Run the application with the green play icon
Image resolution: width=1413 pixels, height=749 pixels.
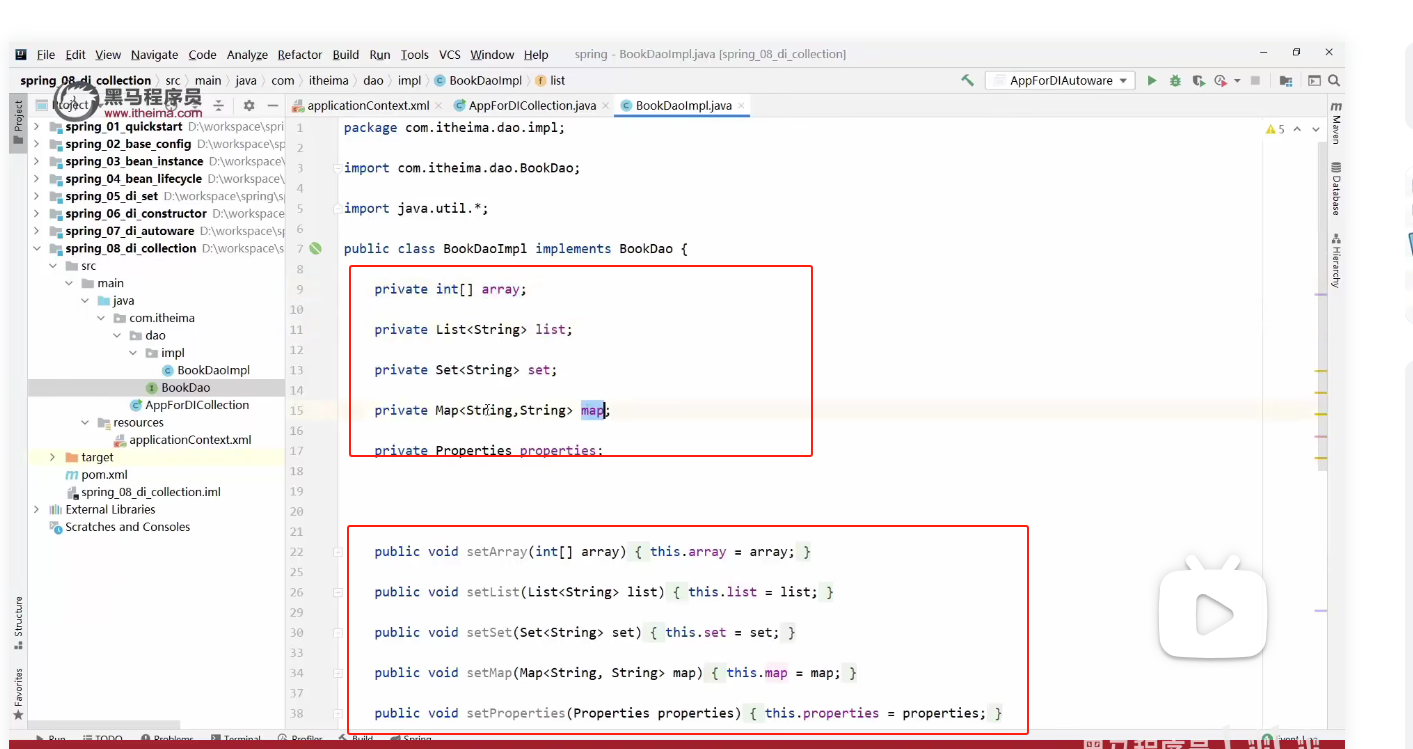[x=1152, y=81]
